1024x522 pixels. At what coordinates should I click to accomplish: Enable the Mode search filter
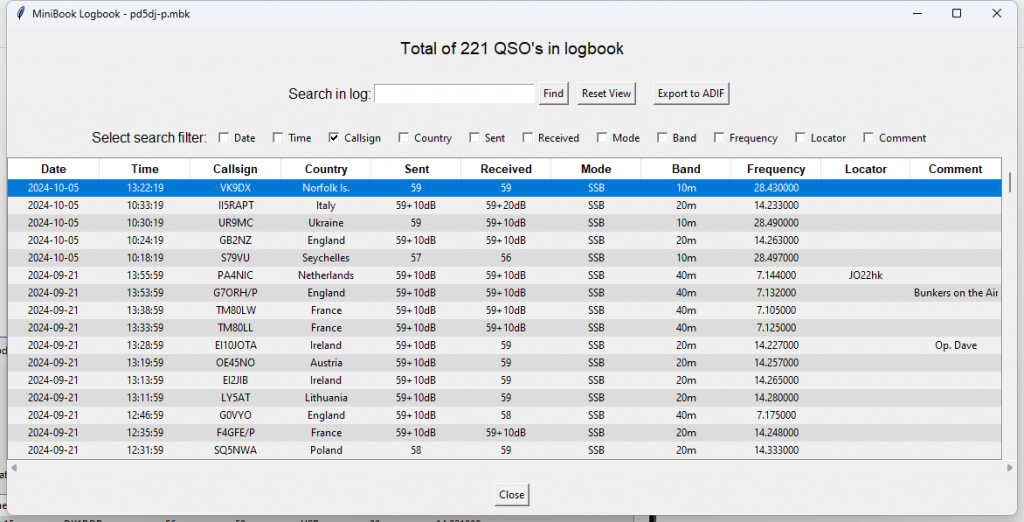point(603,138)
